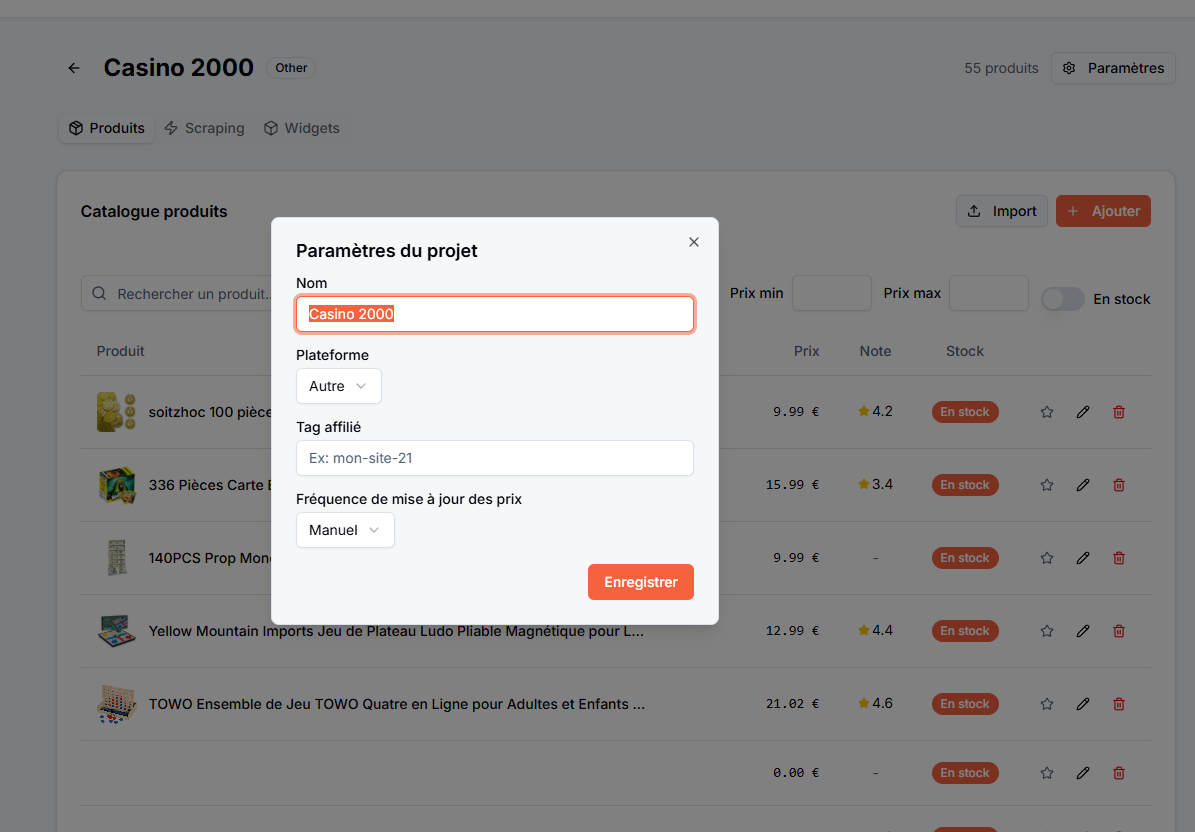Viewport: 1195px width, 832px height.
Task: Click the Yellow Mountain Imports Ludo thumbnail
Action: (x=117, y=632)
